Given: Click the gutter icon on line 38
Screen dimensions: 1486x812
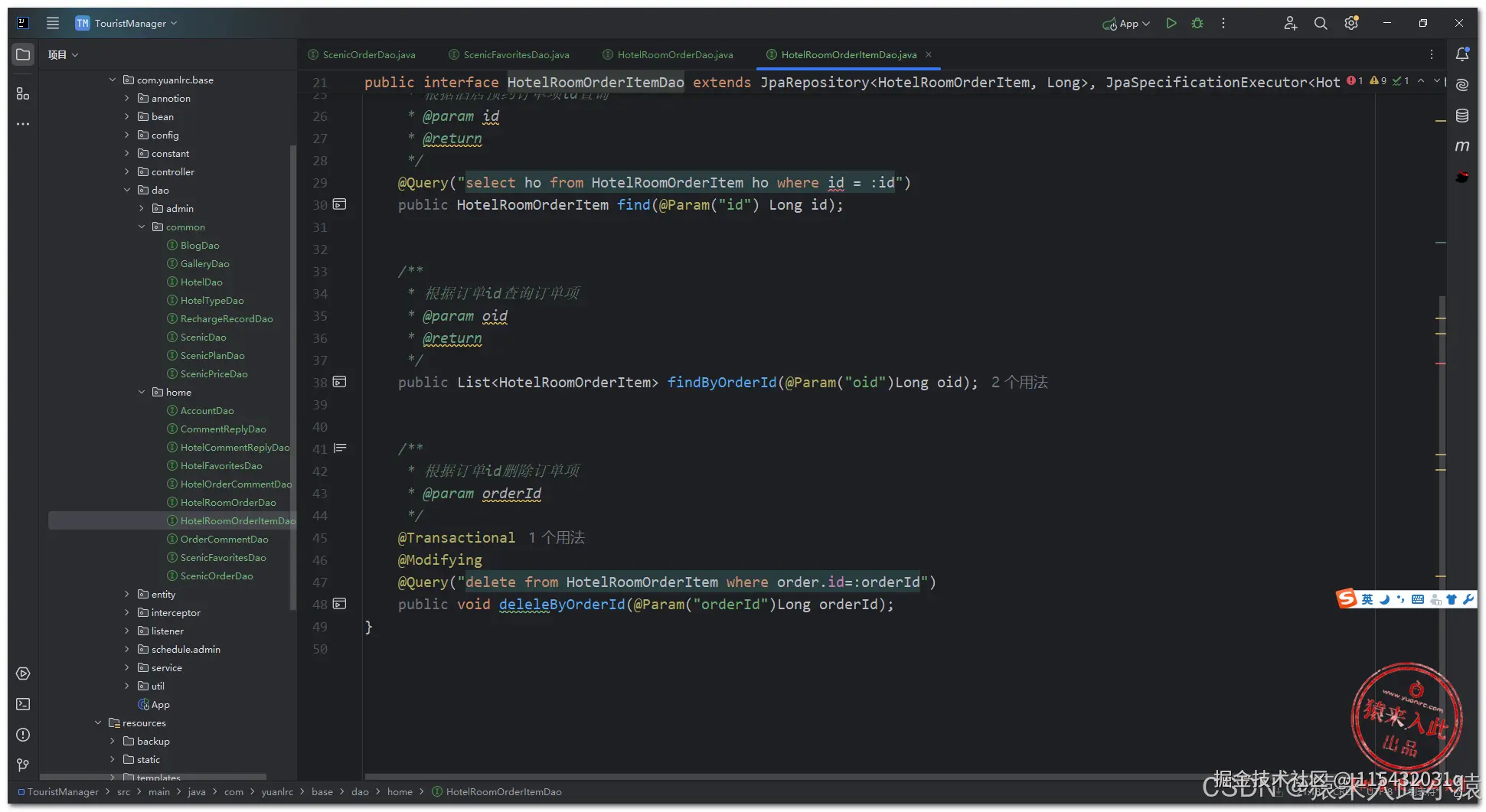Looking at the screenshot, I should pyautogui.click(x=340, y=382).
